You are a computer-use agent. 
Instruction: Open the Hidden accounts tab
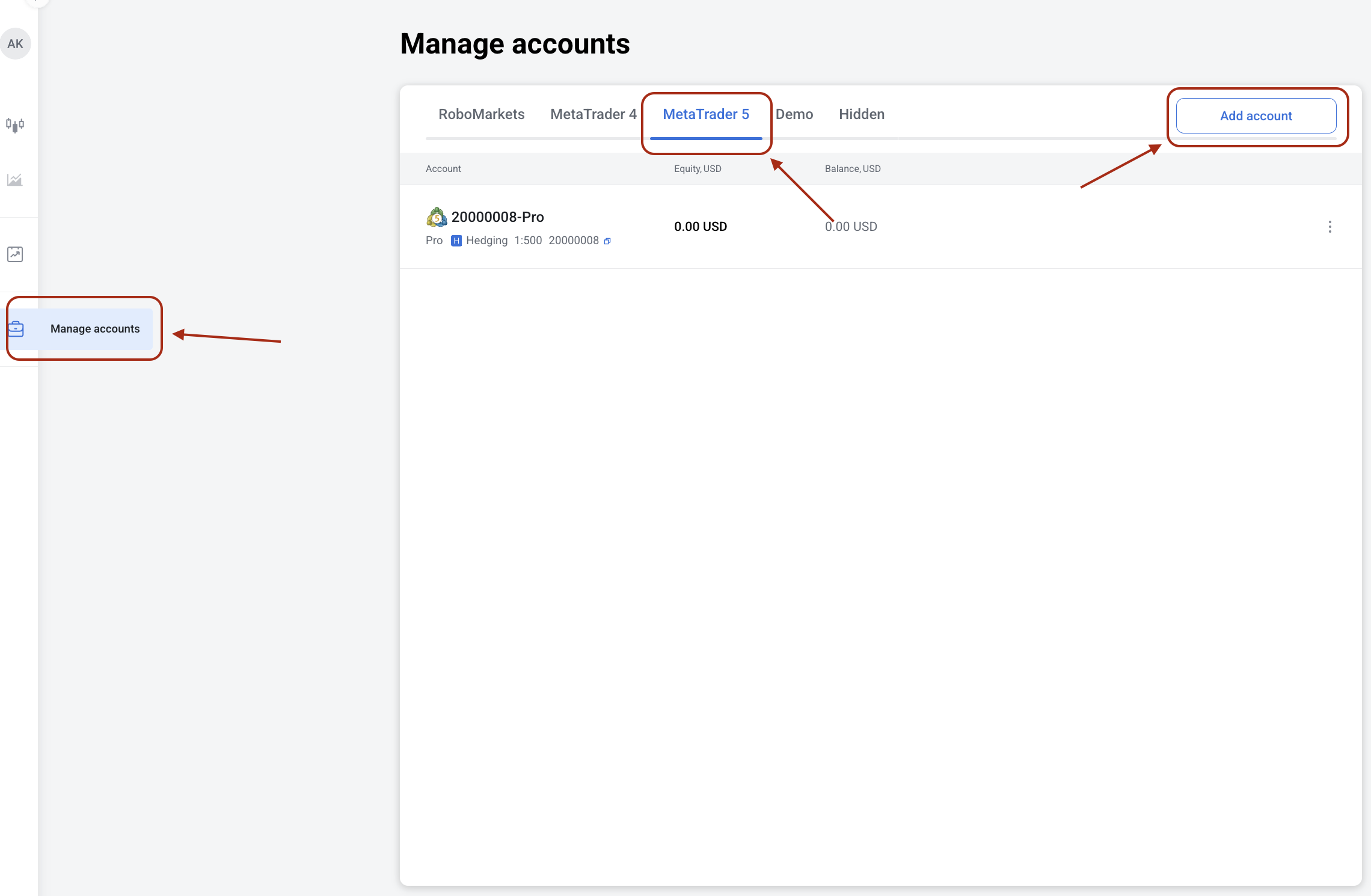[862, 114]
